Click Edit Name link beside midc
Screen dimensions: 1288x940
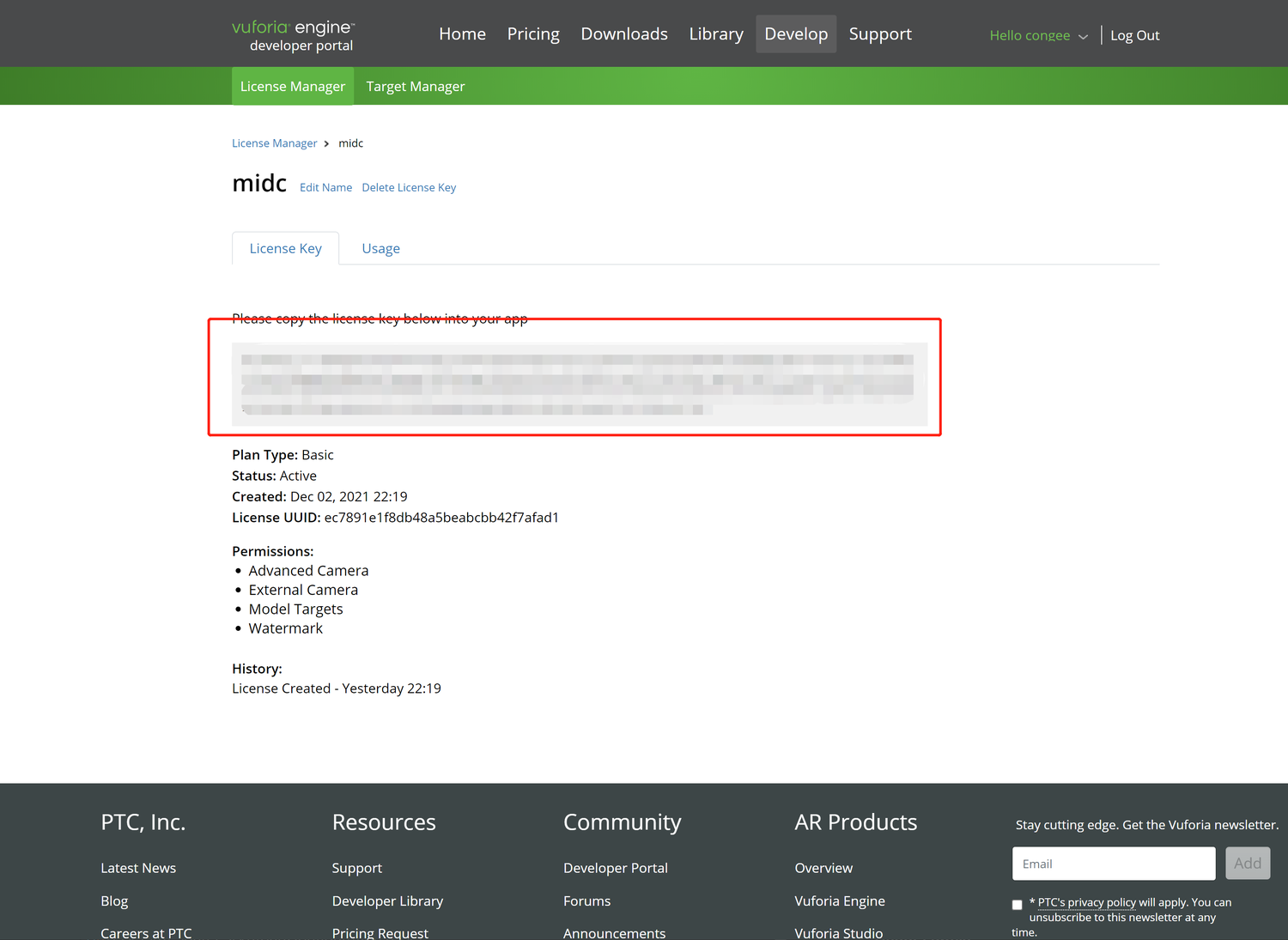pyautogui.click(x=325, y=187)
